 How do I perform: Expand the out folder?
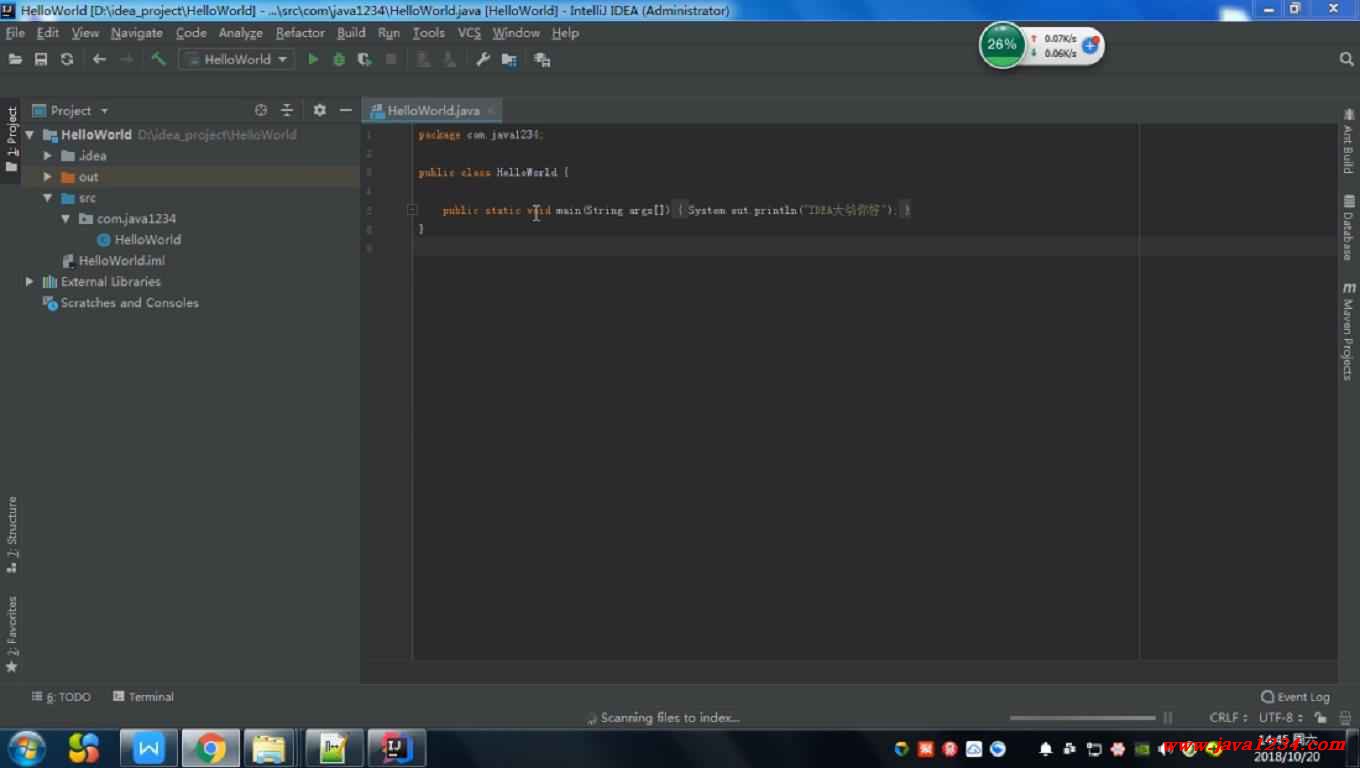[x=47, y=176]
